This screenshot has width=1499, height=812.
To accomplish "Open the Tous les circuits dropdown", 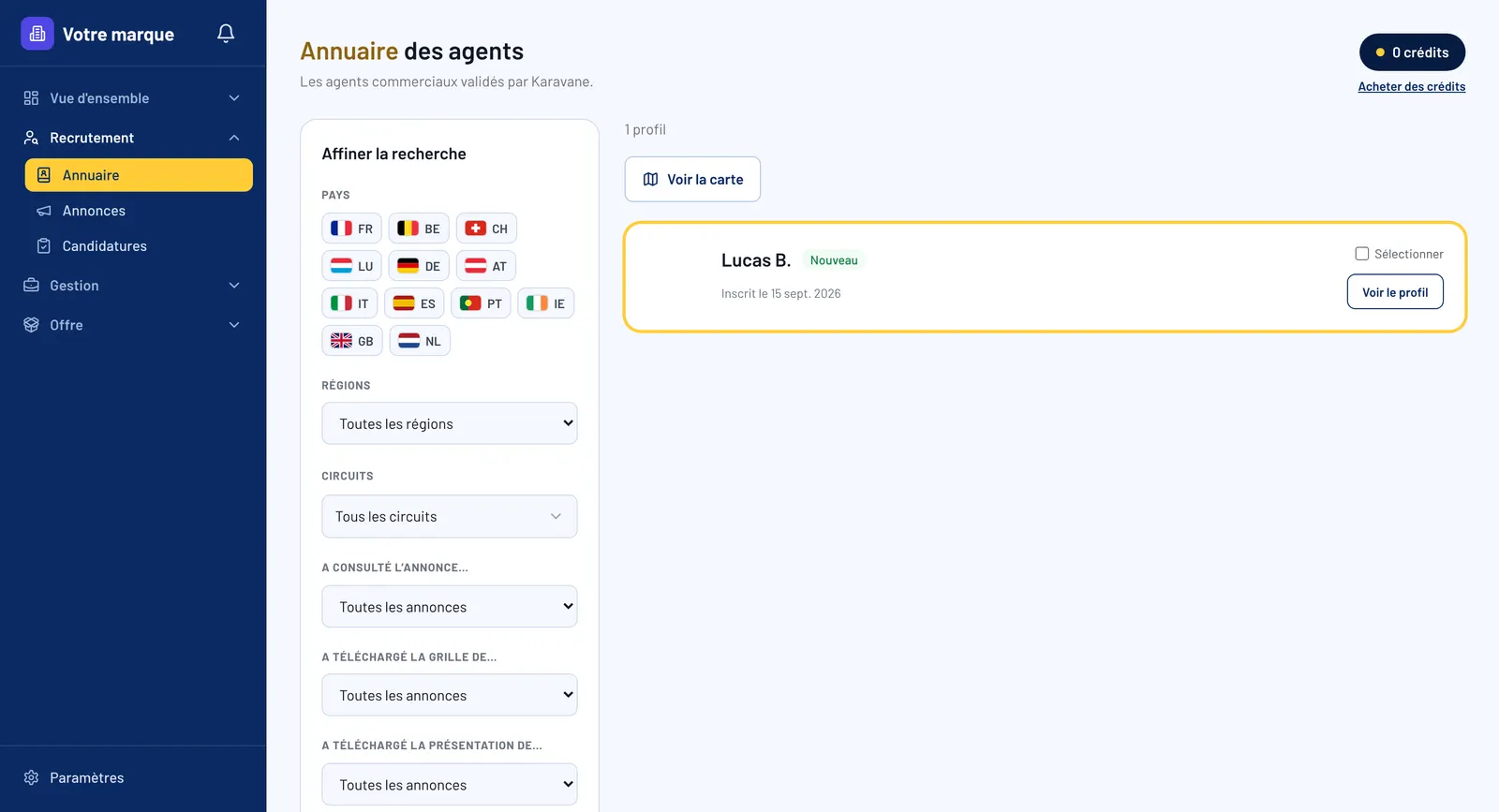I will tap(450, 516).
